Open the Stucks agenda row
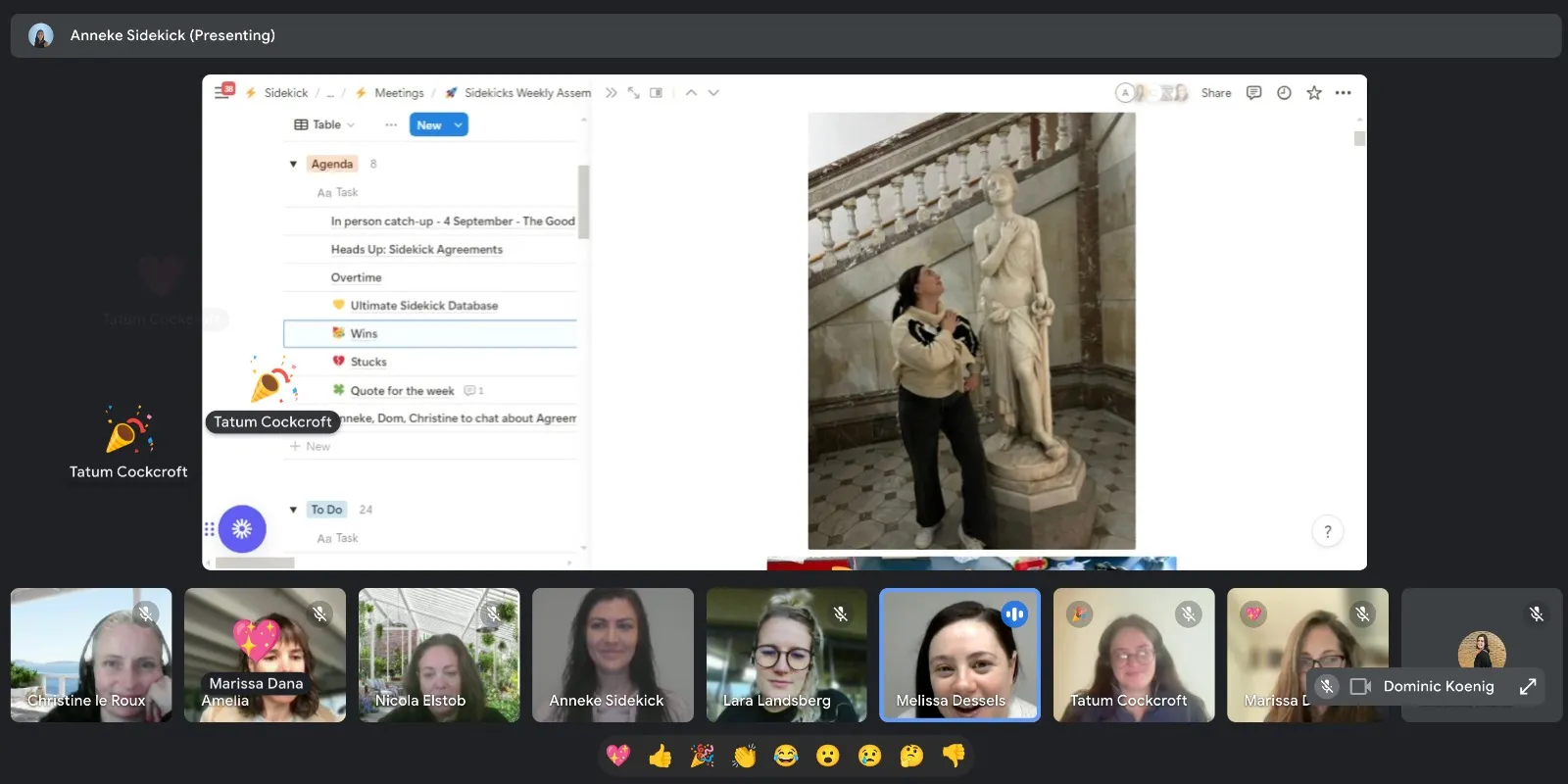 (430, 362)
